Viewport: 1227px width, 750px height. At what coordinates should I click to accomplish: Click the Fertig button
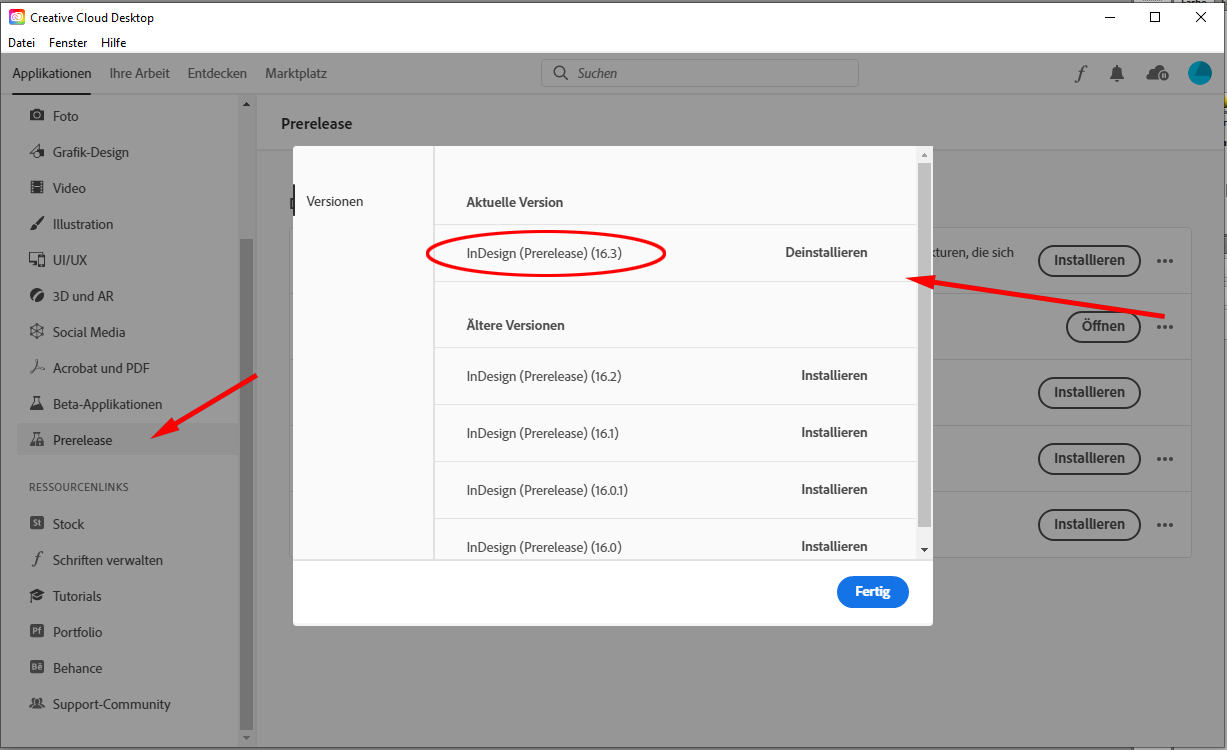coord(872,591)
